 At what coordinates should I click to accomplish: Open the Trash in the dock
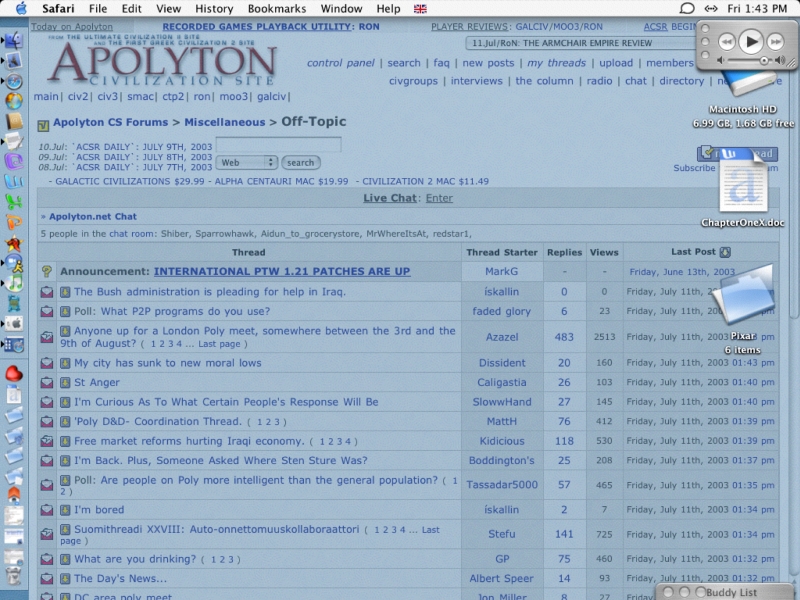click(x=14, y=576)
